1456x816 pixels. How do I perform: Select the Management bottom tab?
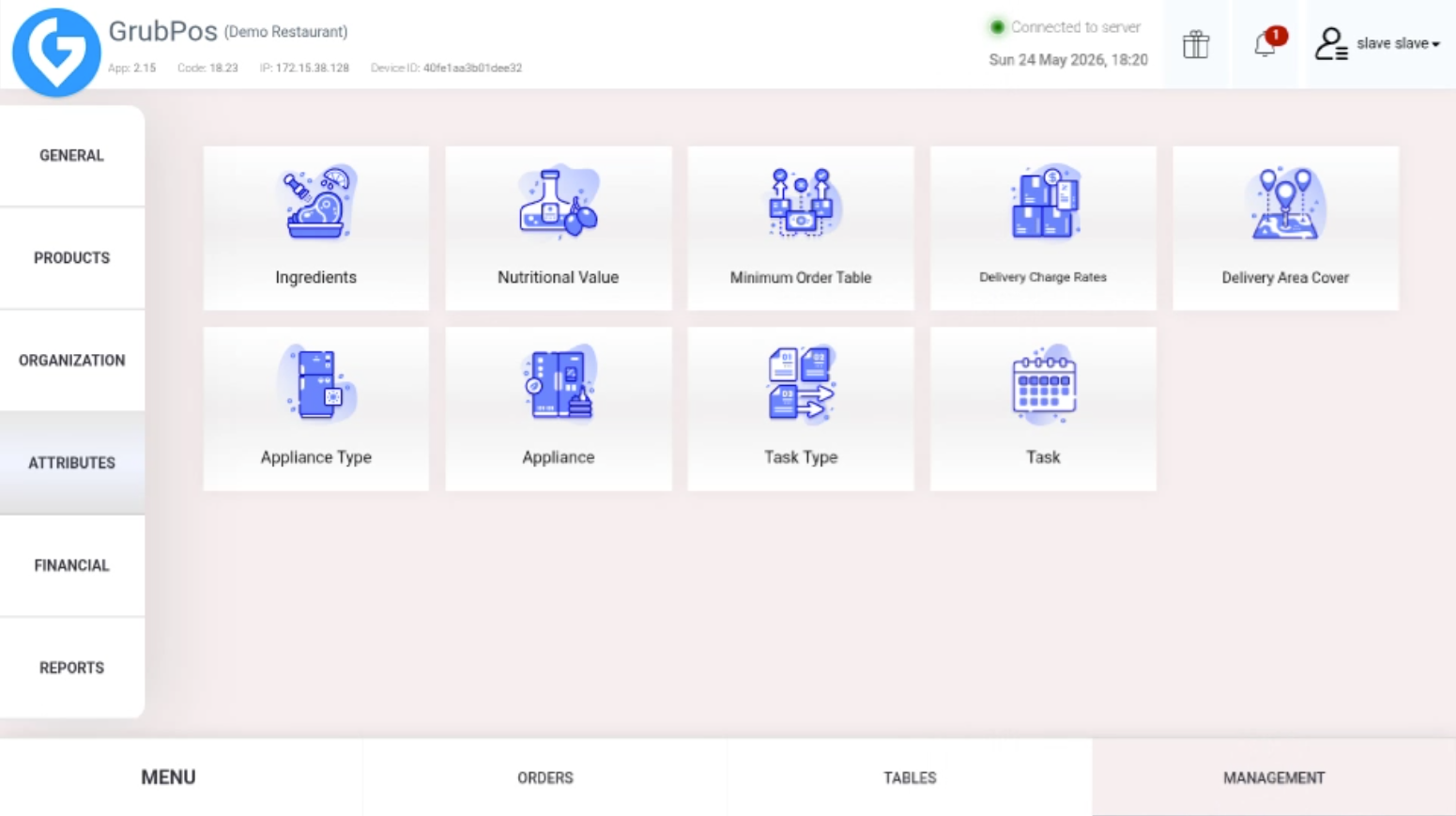coord(1274,778)
